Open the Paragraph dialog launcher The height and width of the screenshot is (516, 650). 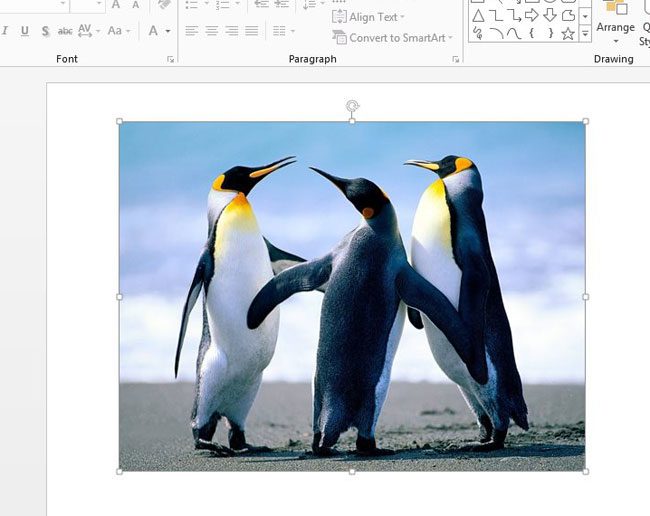pyautogui.click(x=456, y=59)
